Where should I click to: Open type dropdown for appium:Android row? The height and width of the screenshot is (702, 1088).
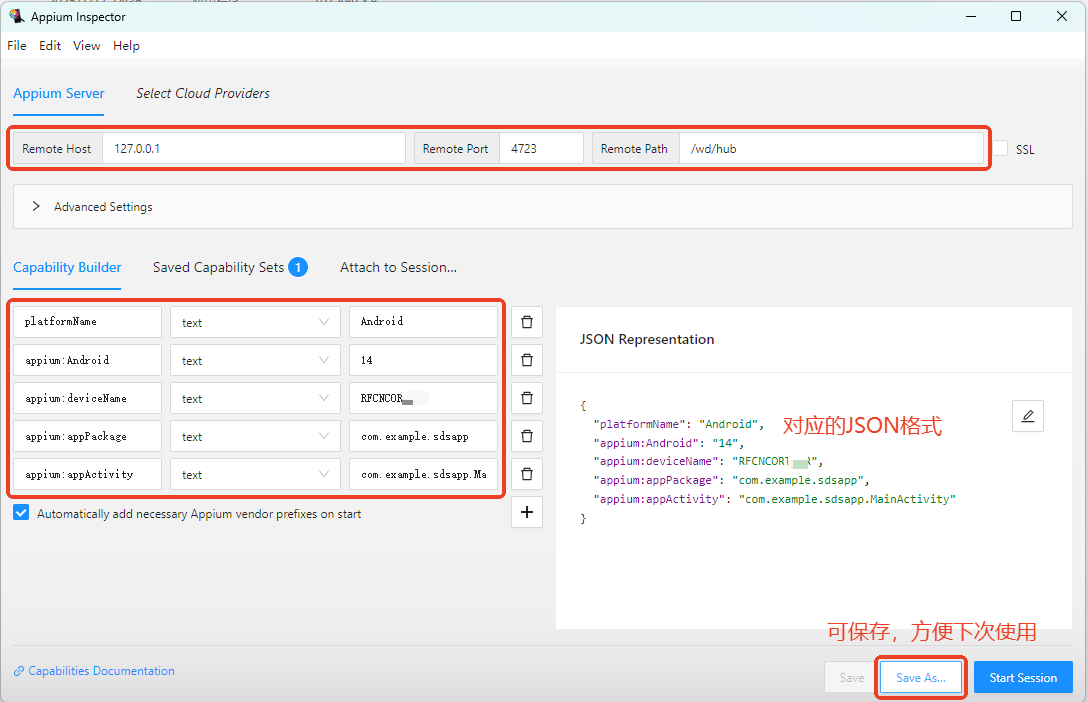point(255,360)
